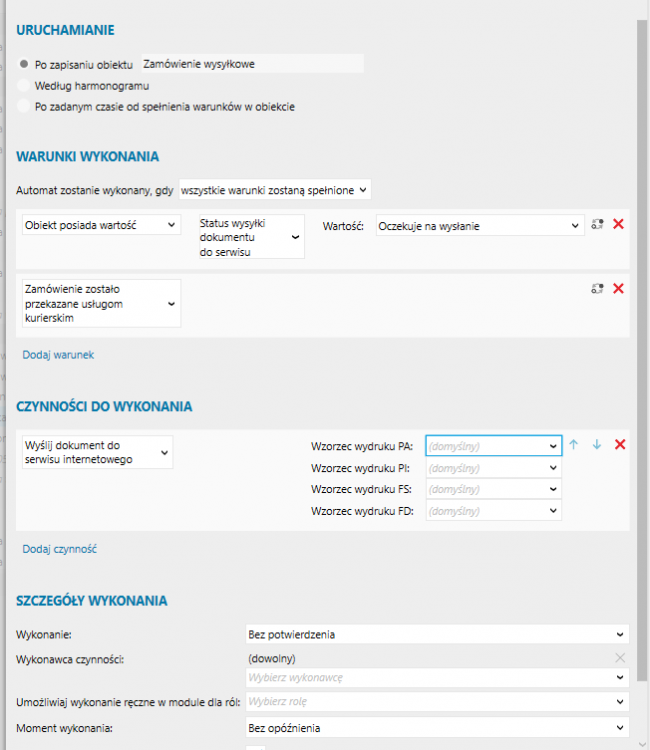Click the 'Wartość:' label
This screenshot has width=650, height=750.
coord(343,226)
